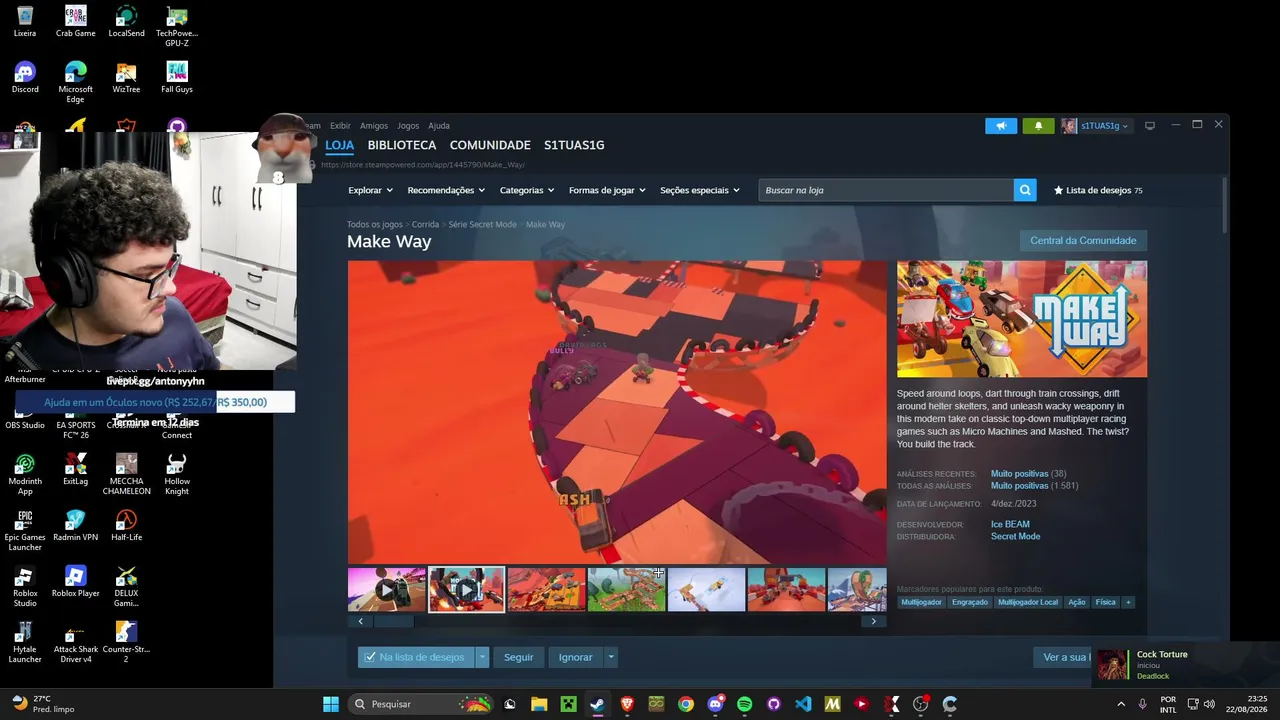The width and height of the screenshot is (1280, 720).
Task: Open LocalSend desktop shortcut
Action: [126, 21]
